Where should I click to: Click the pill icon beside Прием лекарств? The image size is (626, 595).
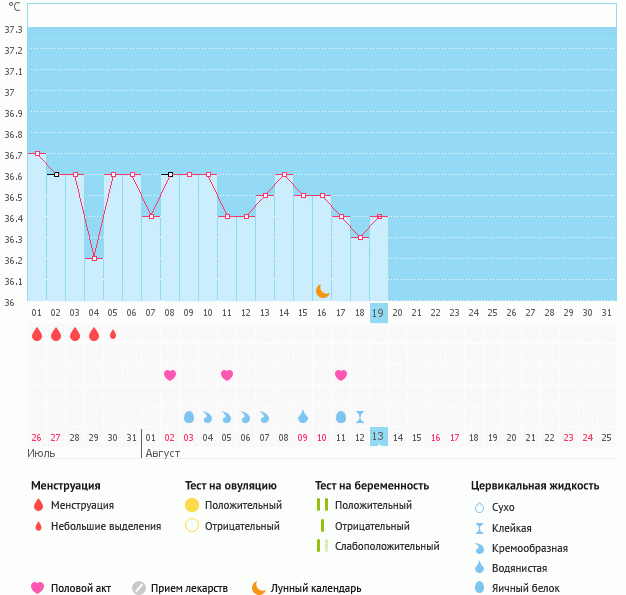[x=139, y=588]
